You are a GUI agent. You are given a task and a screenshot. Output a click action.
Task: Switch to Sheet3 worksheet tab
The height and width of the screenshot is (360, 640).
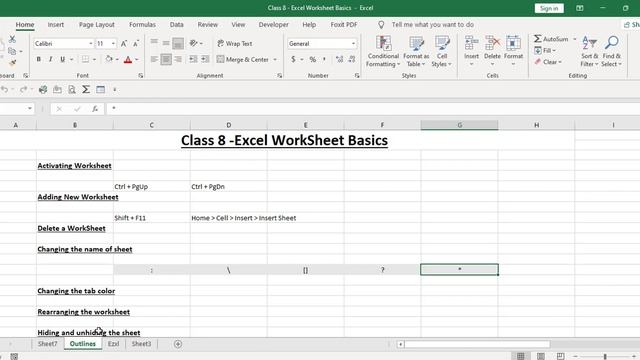click(141, 344)
